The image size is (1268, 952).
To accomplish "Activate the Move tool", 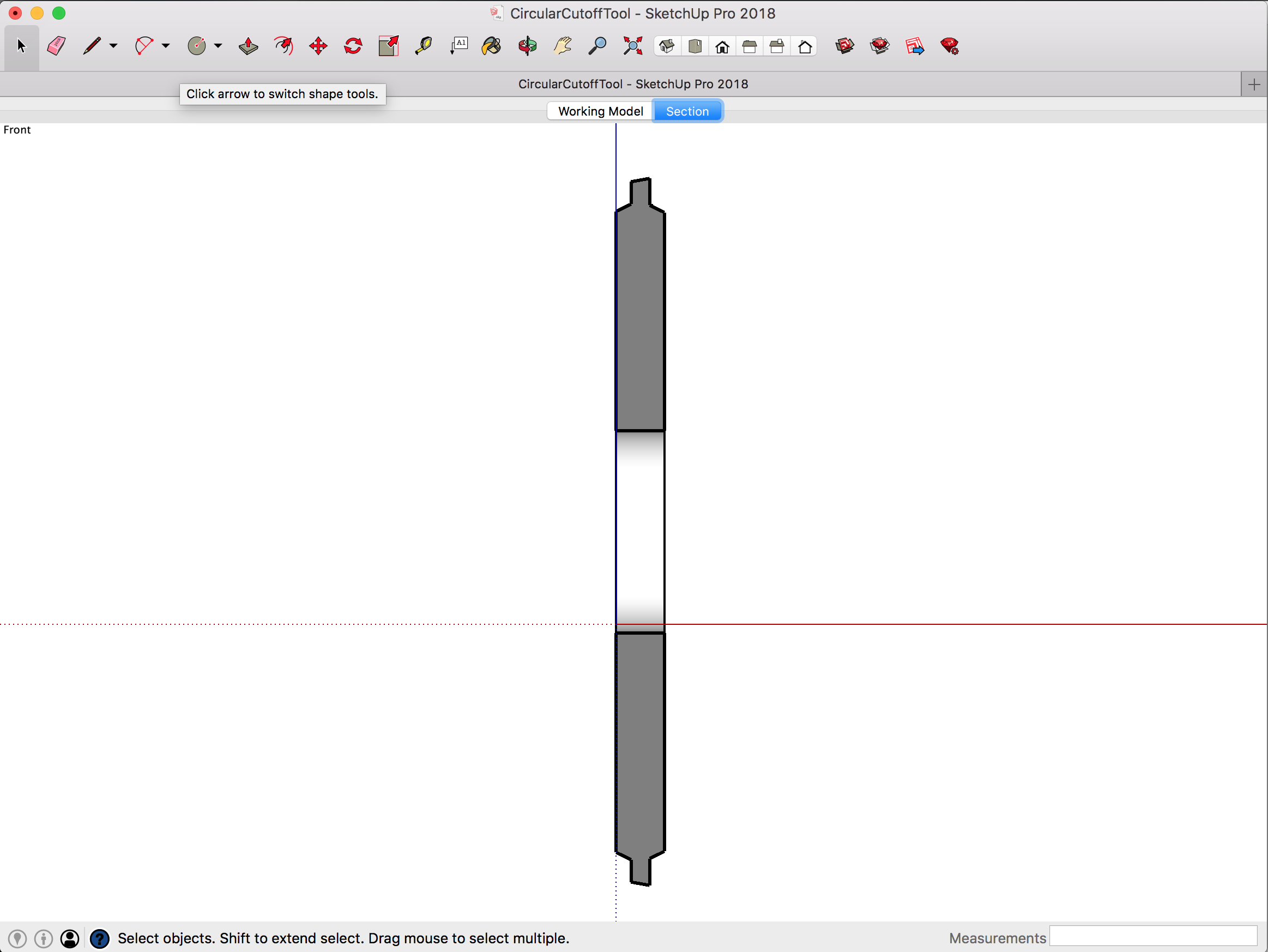I will click(318, 46).
